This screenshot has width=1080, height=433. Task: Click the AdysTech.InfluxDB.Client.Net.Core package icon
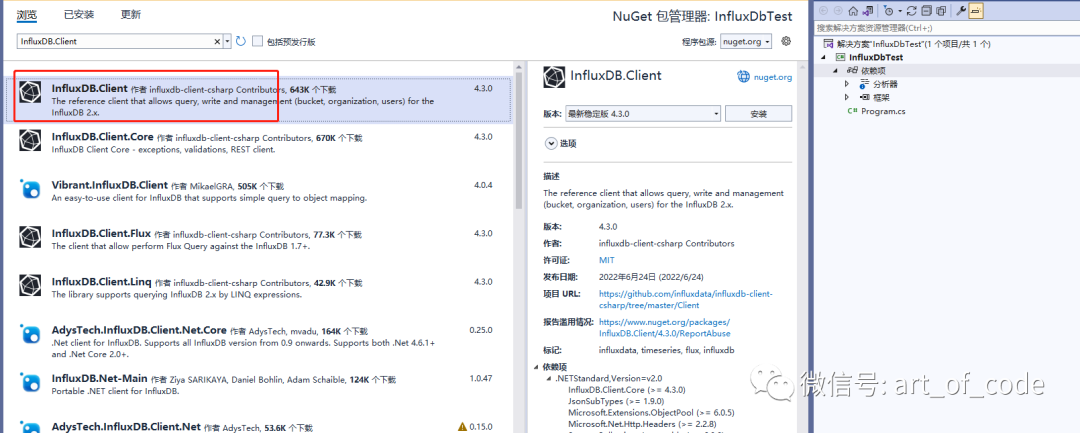pyautogui.click(x=30, y=334)
